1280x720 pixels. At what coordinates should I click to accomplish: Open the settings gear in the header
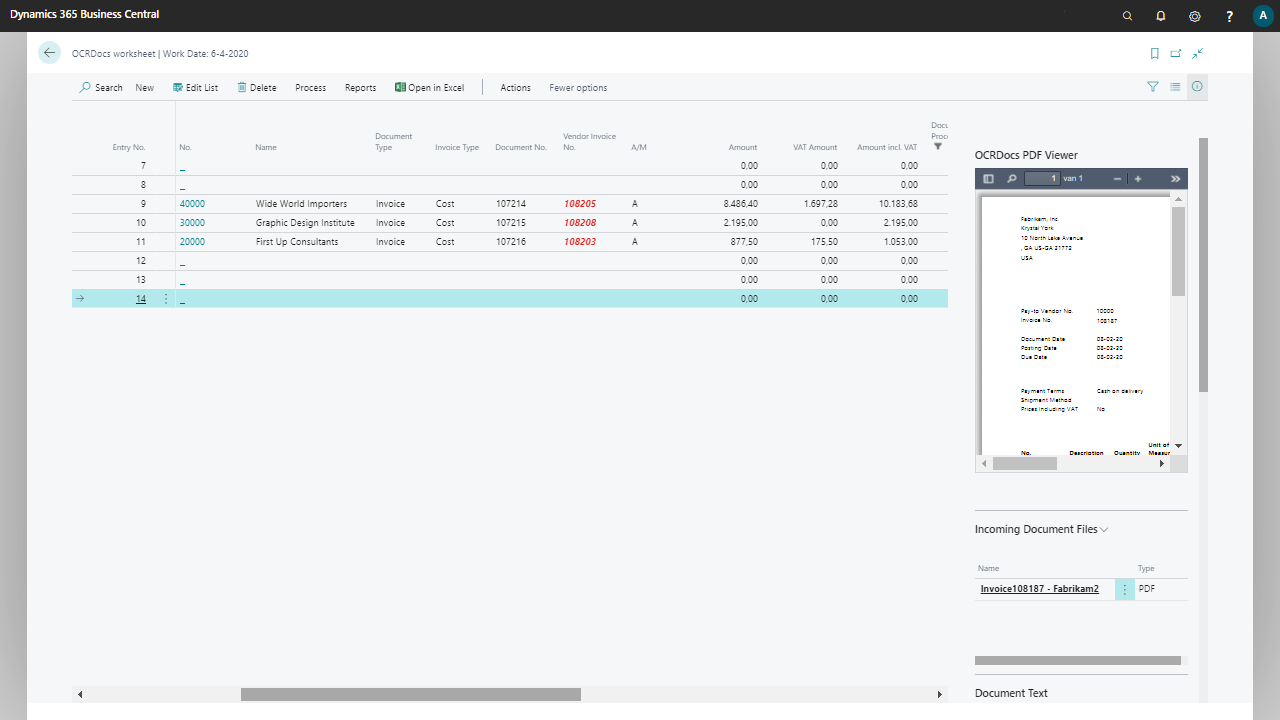coord(1194,16)
